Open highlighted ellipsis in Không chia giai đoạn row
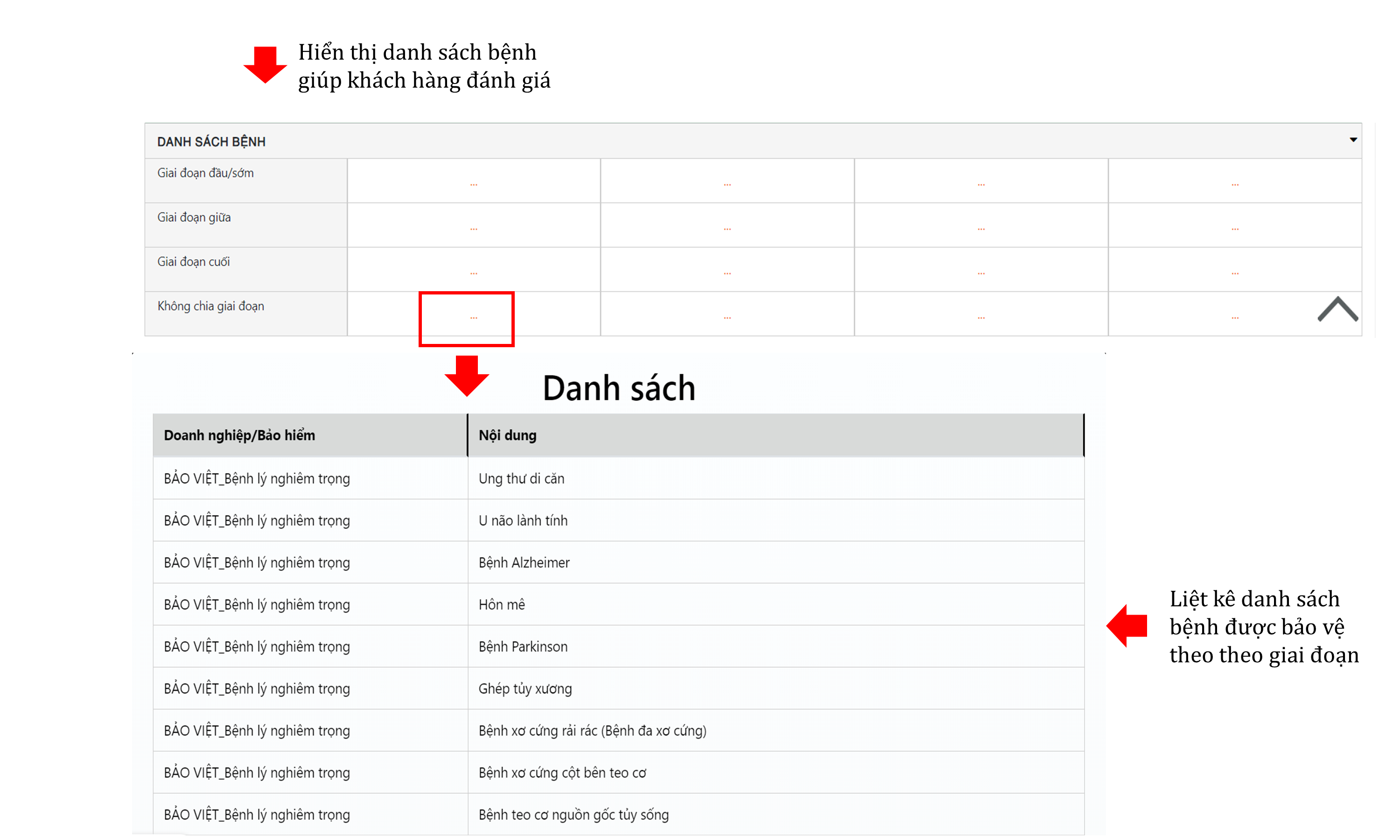The image size is (1400, 840). point(474,318)
